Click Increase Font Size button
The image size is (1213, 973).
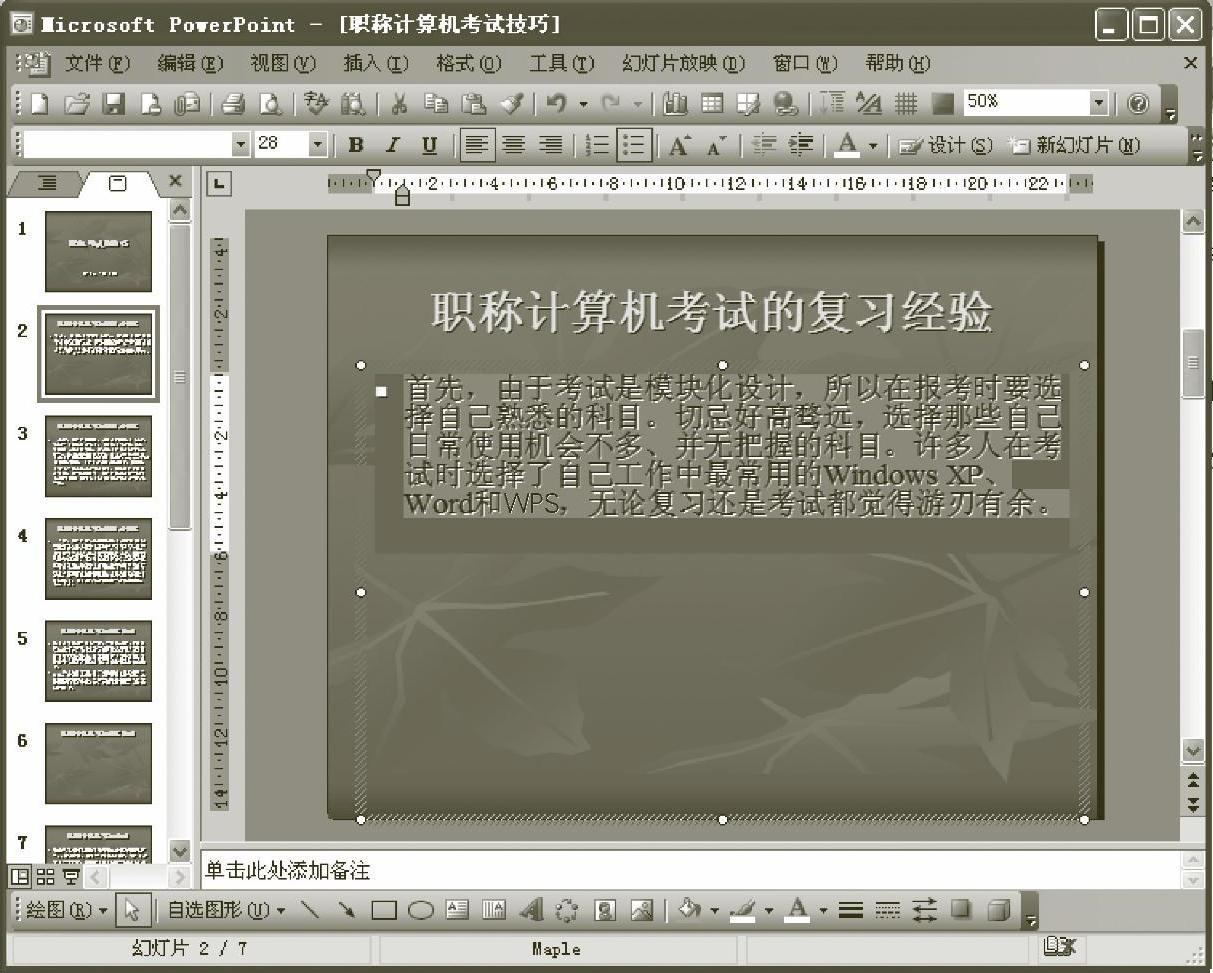click(x=680, y=146)
